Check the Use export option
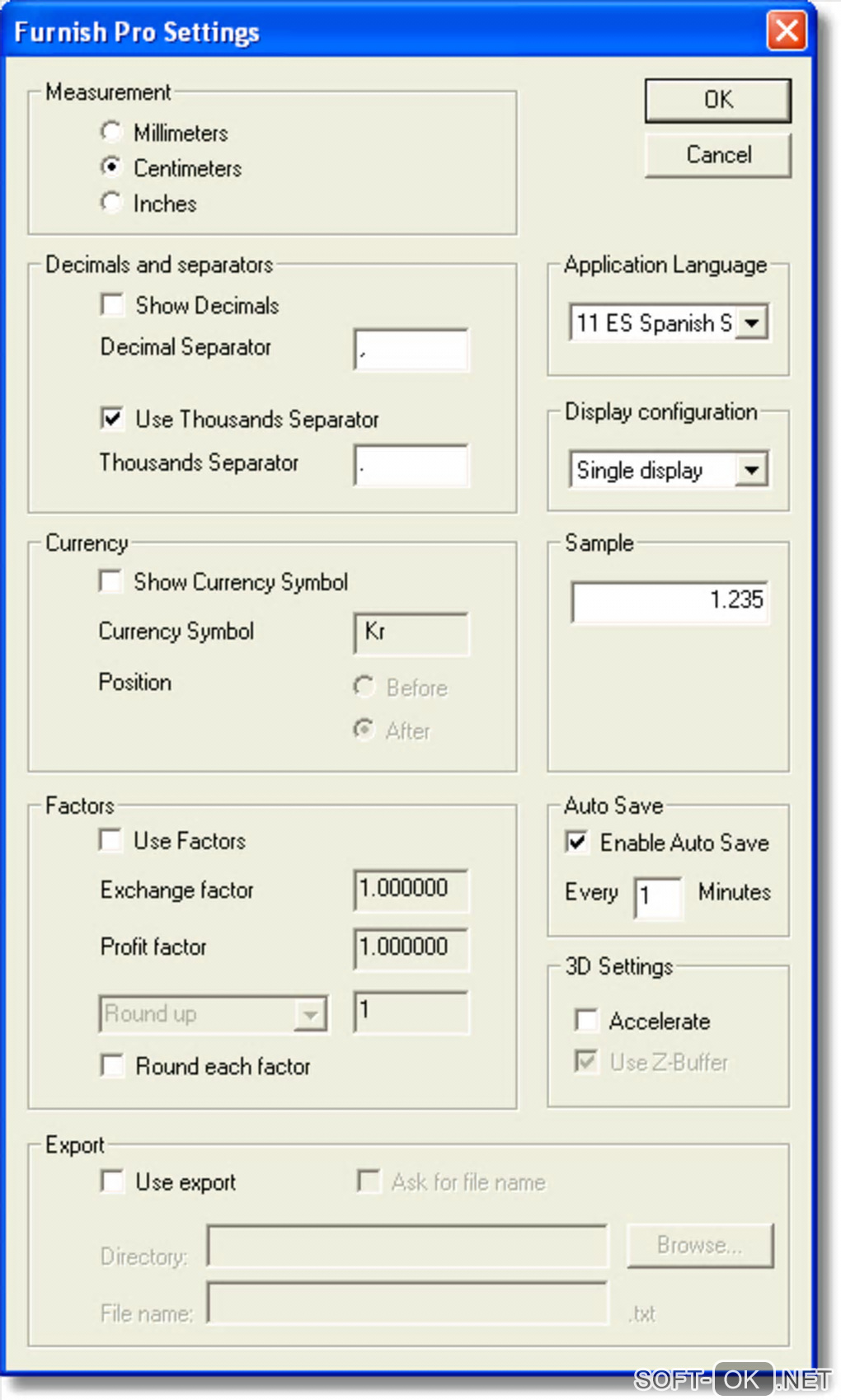Screen dimensions: 841x1400 [x=112, y=1182]
